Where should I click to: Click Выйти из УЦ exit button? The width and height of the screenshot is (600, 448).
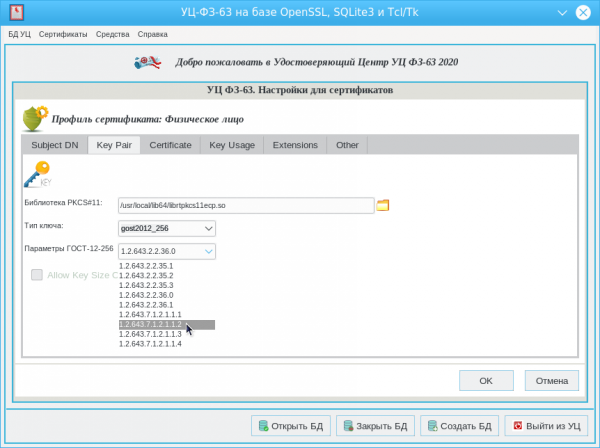click(x=546, y=425)
